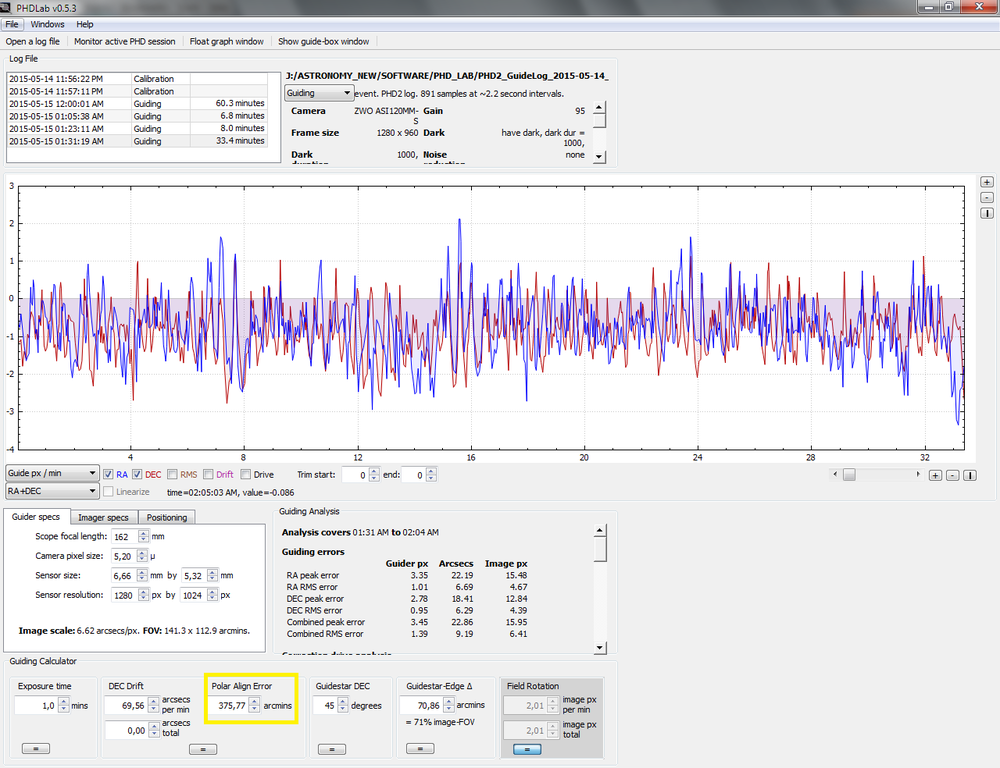1000x768 pixels.
Task: Enable the RMS checkbox
Action: point(173,474)
